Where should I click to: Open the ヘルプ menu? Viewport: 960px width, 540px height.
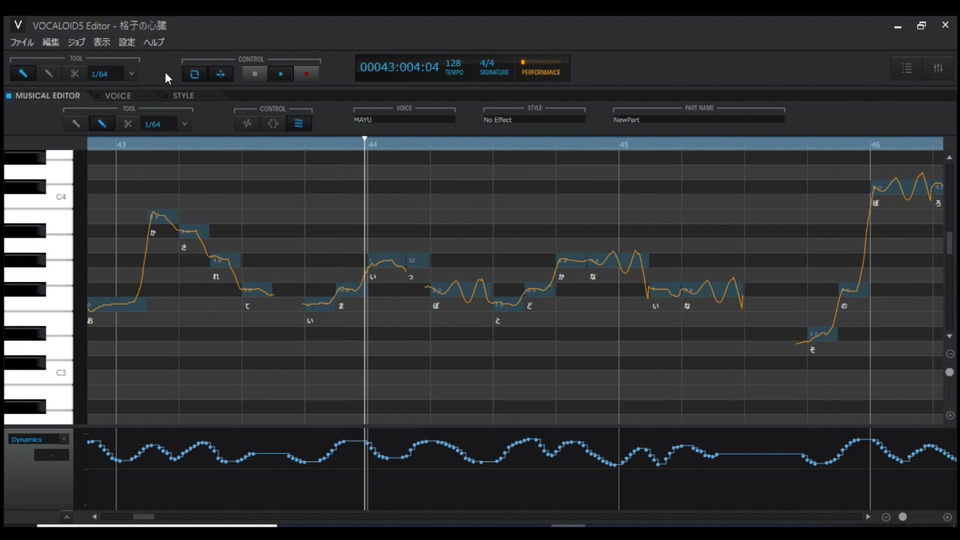pos(154,42)
